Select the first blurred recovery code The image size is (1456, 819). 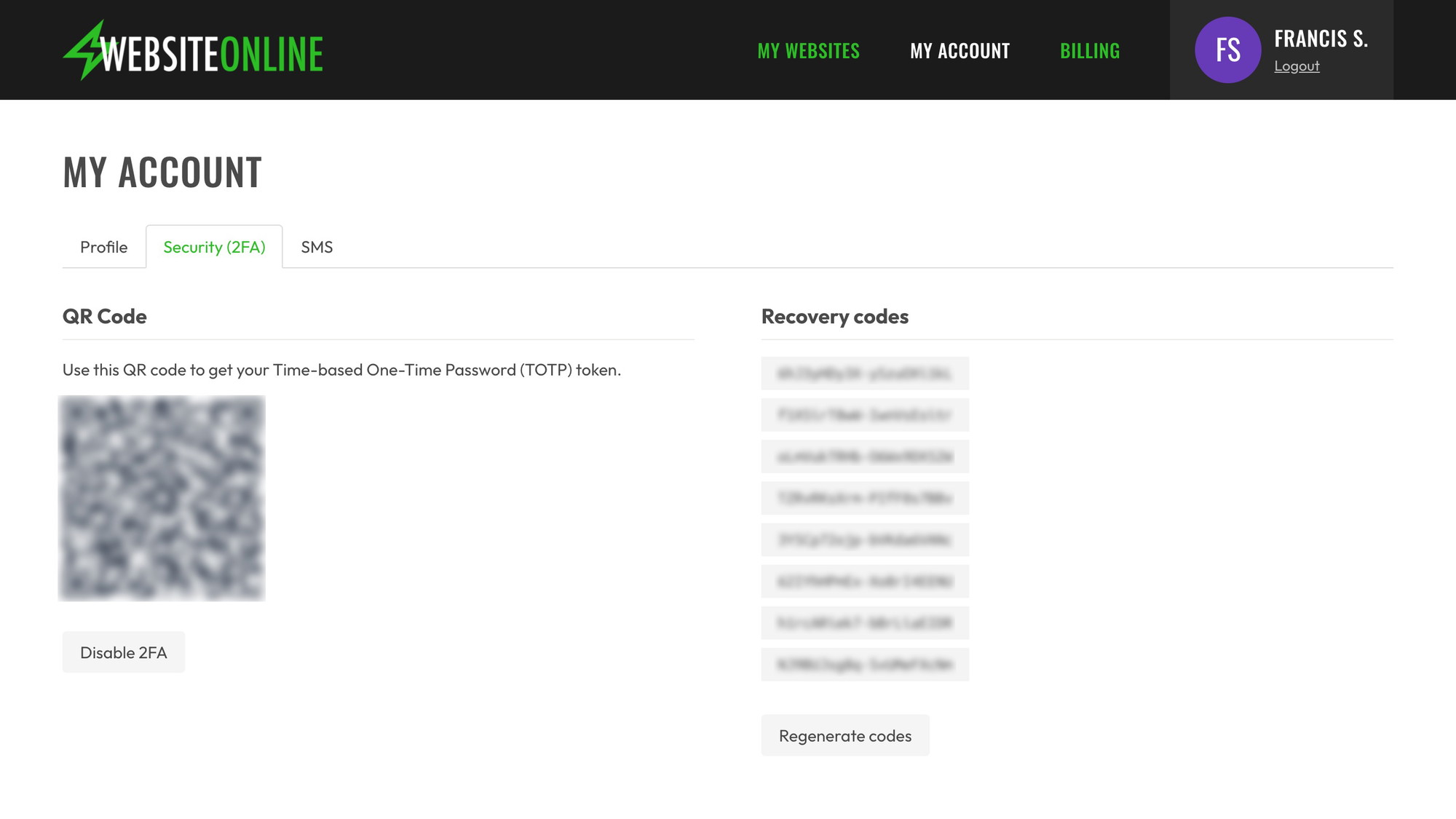tap(865, 373)
